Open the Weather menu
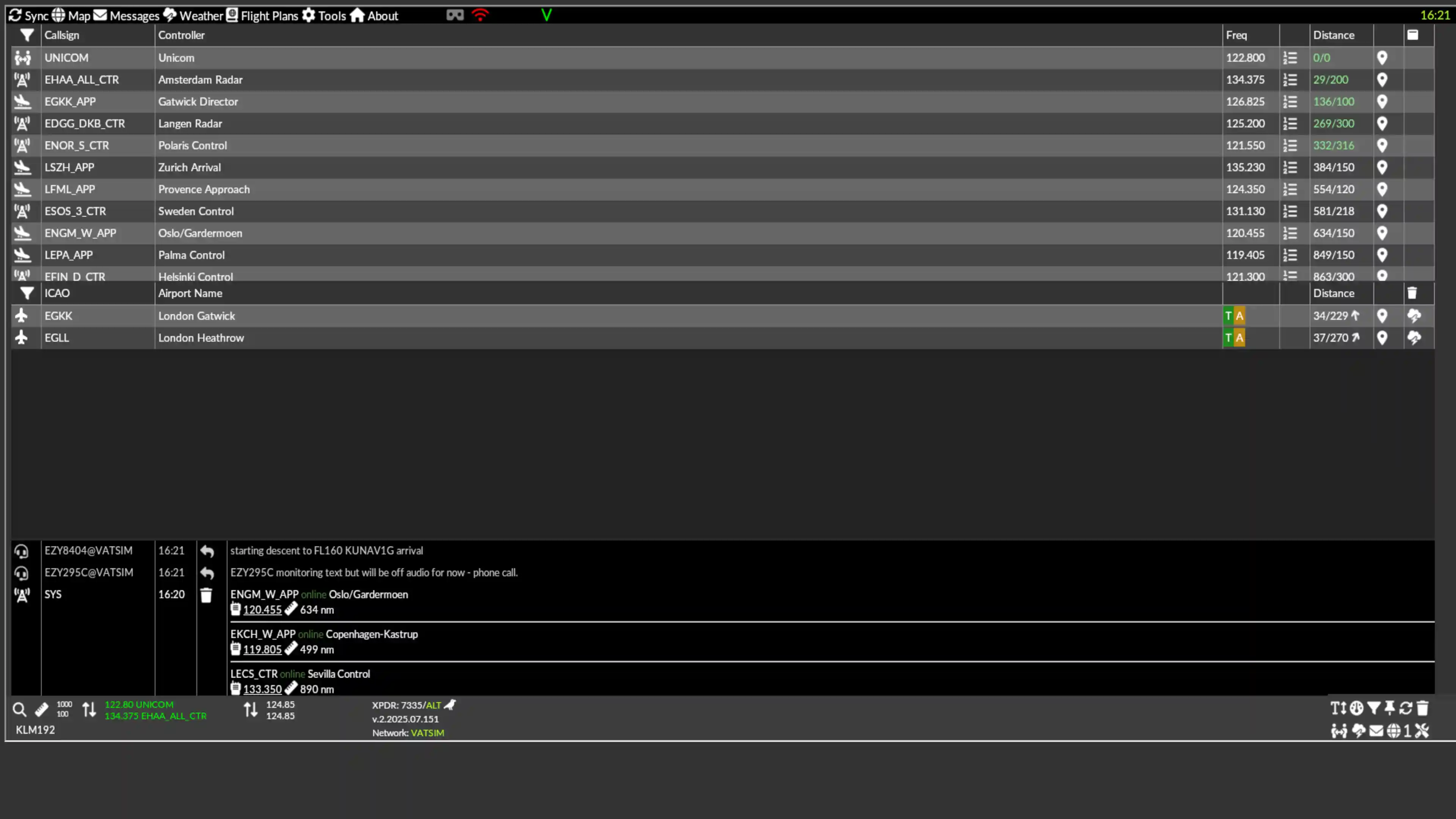This screenshot has width=1456, height=819. click(x=193, y=15)
